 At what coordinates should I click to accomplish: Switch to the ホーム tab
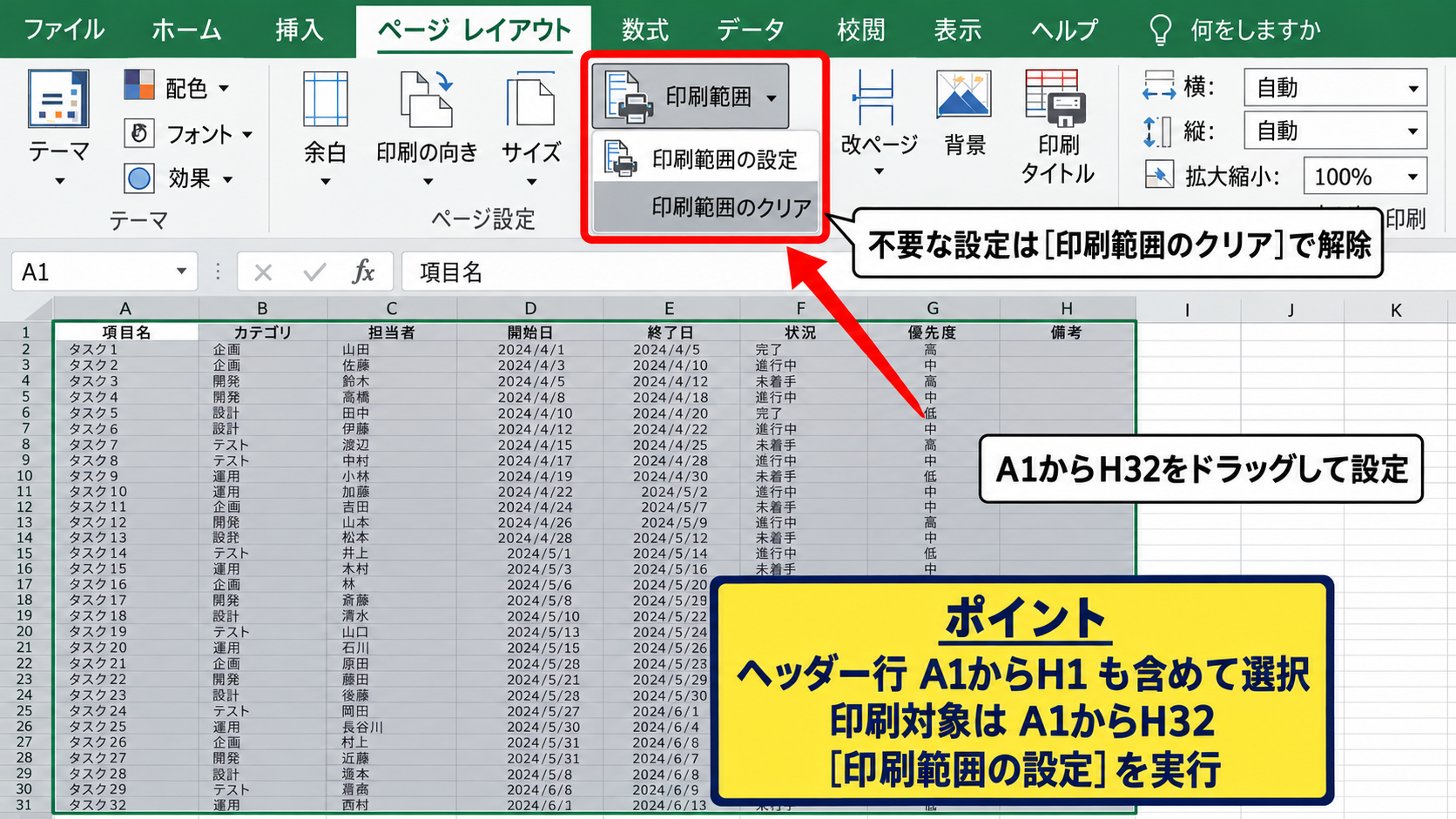point(186,30)
